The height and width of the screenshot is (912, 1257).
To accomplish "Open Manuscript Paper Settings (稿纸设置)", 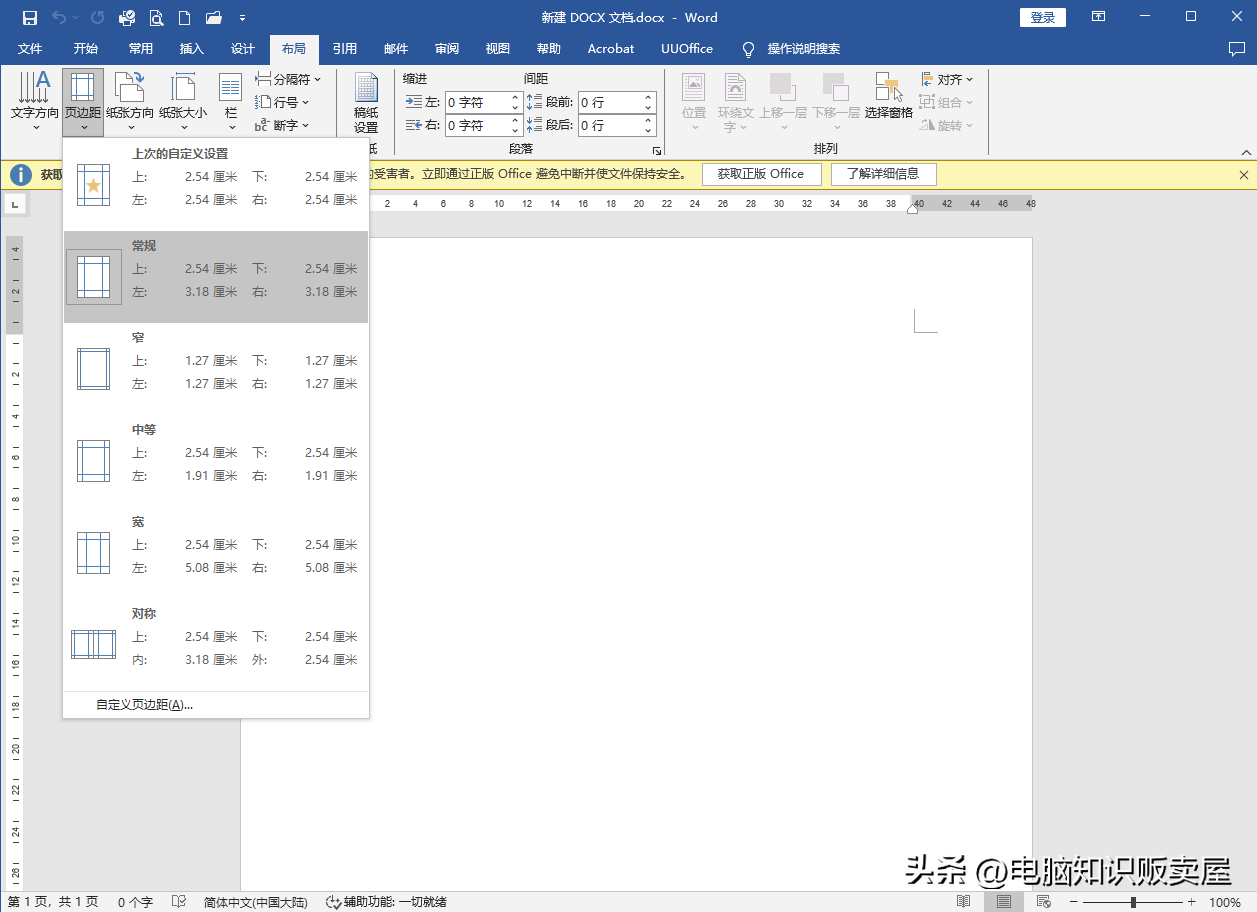I will click(x=366, y=103).
